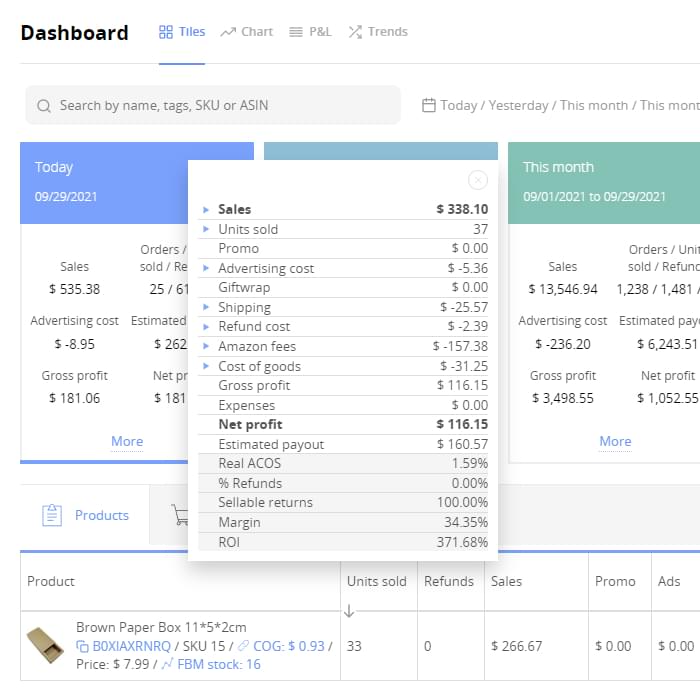The width and height of the screenshot is (700, 700).
Task: Expand the Units sold row
Action: coord(206,229)
